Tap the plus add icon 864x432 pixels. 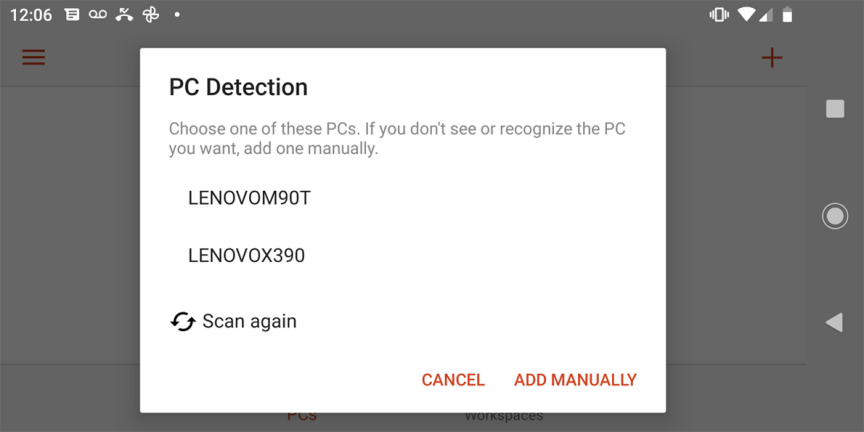coord(771,57)
